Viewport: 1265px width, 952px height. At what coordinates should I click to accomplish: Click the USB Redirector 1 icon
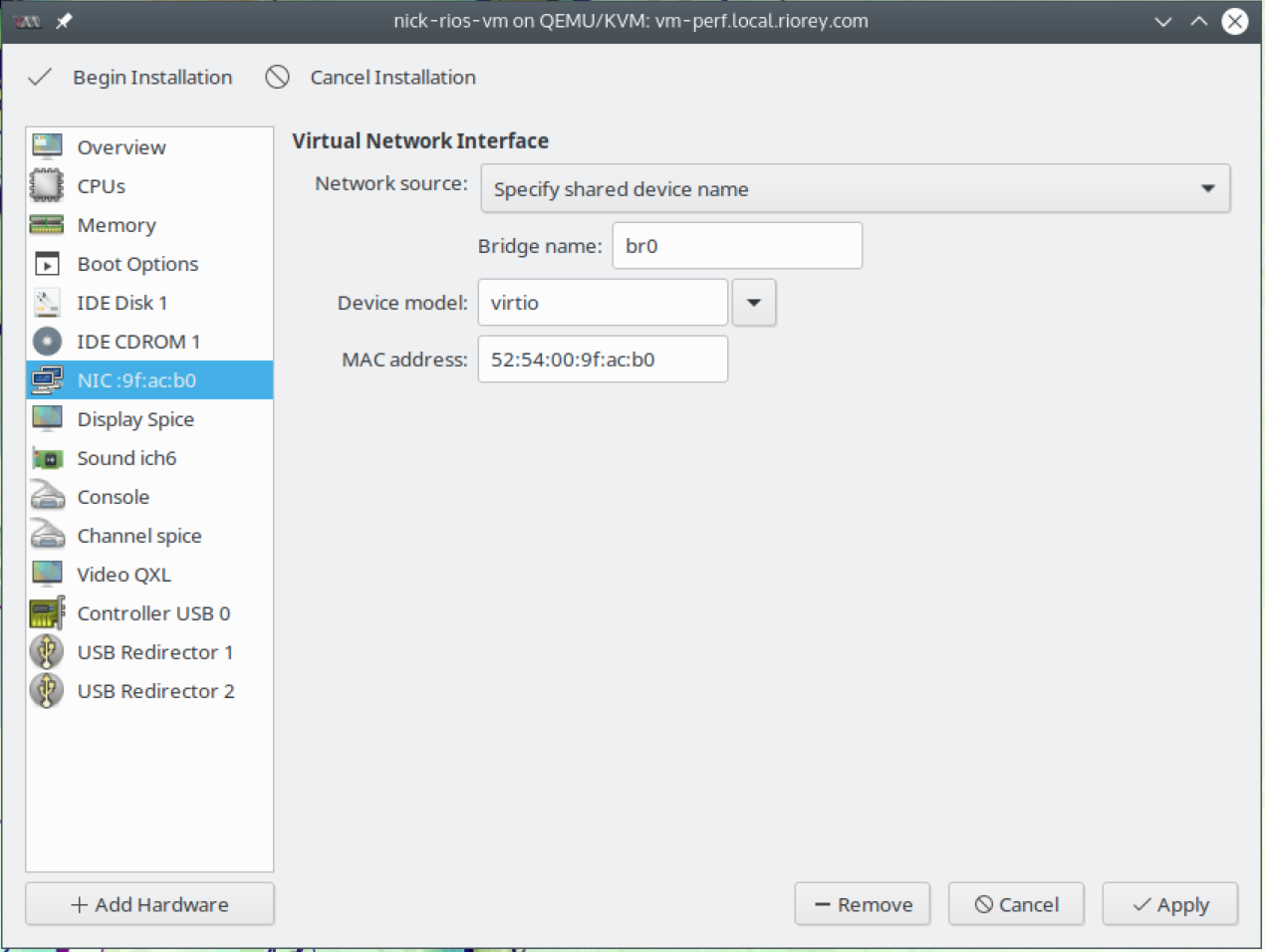coord(47,651)
